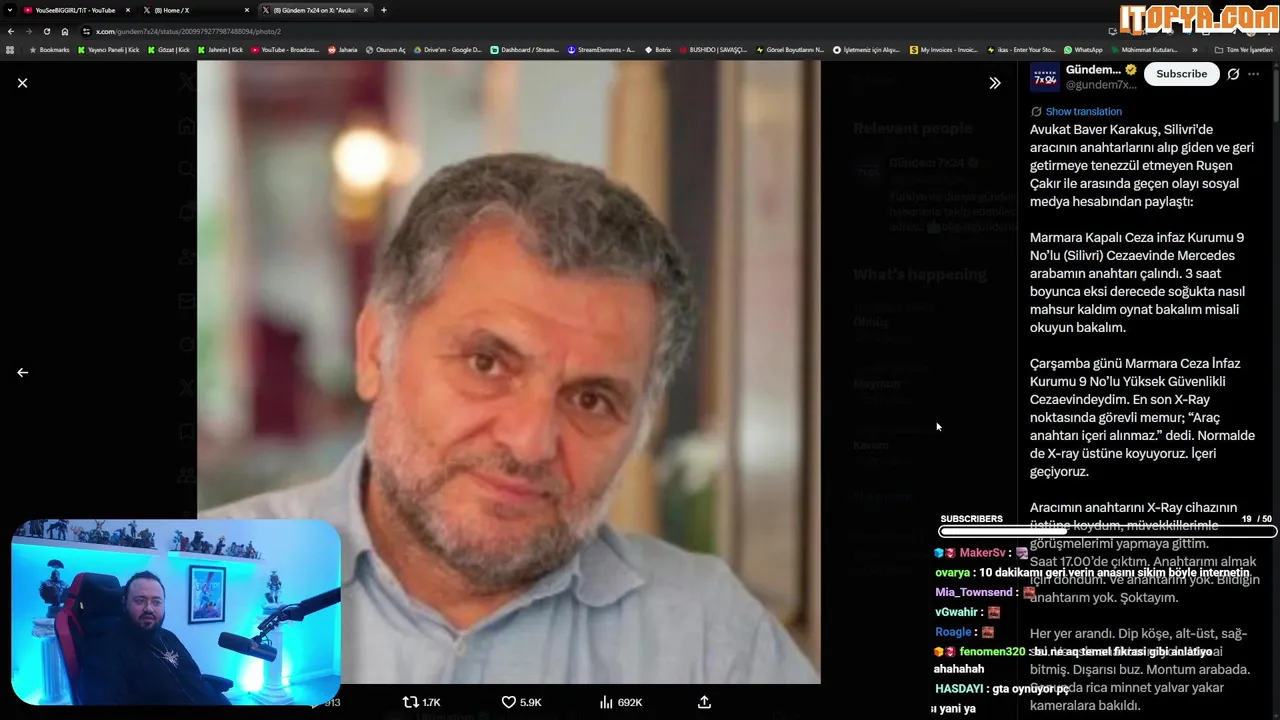Open Yayıncı Paneli | Kick bookmark

[x=109, y=50]
